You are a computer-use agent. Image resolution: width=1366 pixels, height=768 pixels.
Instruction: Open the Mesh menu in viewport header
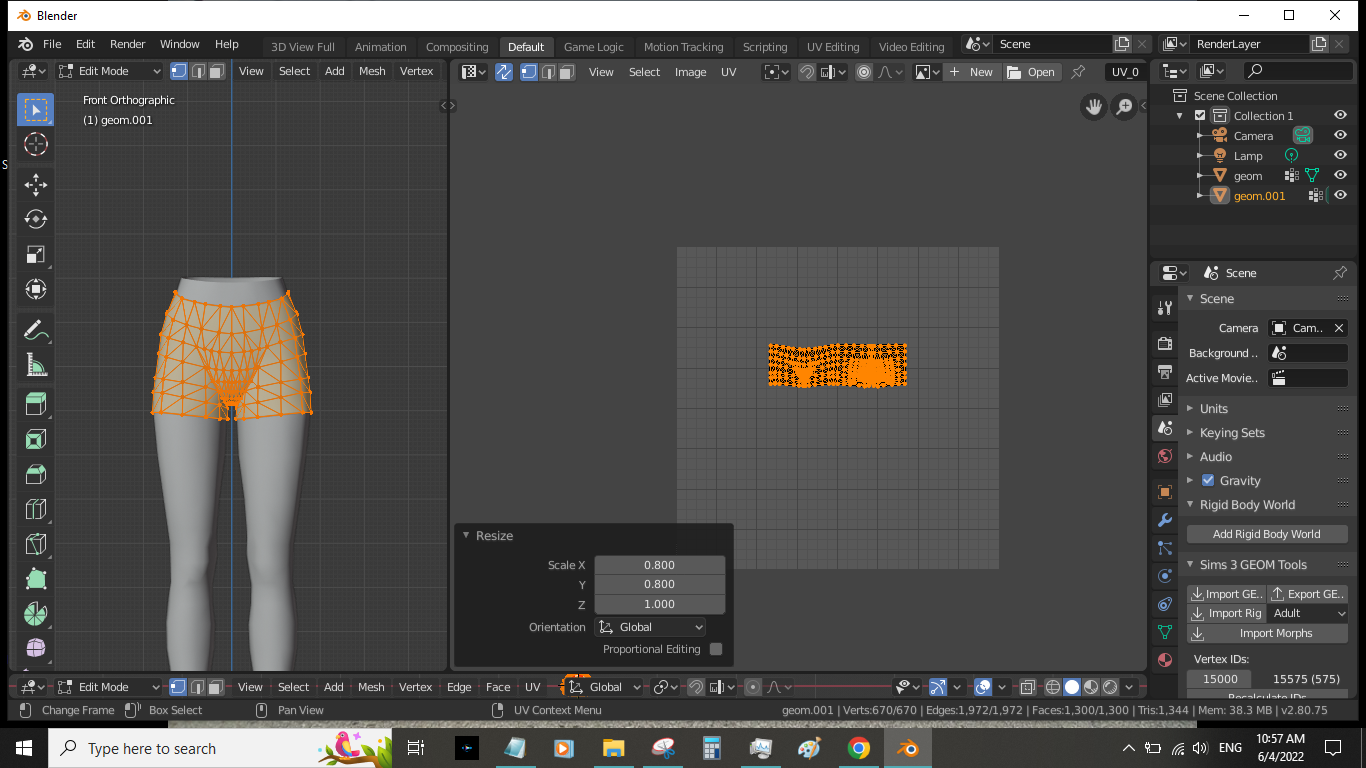coord(372,71)
